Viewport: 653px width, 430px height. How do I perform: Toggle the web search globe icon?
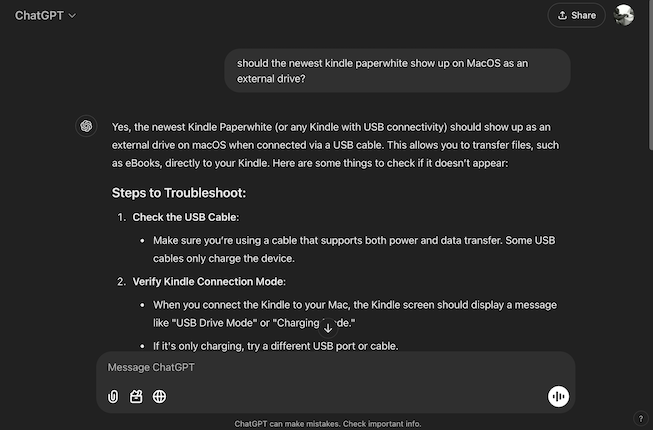[159, 397]
